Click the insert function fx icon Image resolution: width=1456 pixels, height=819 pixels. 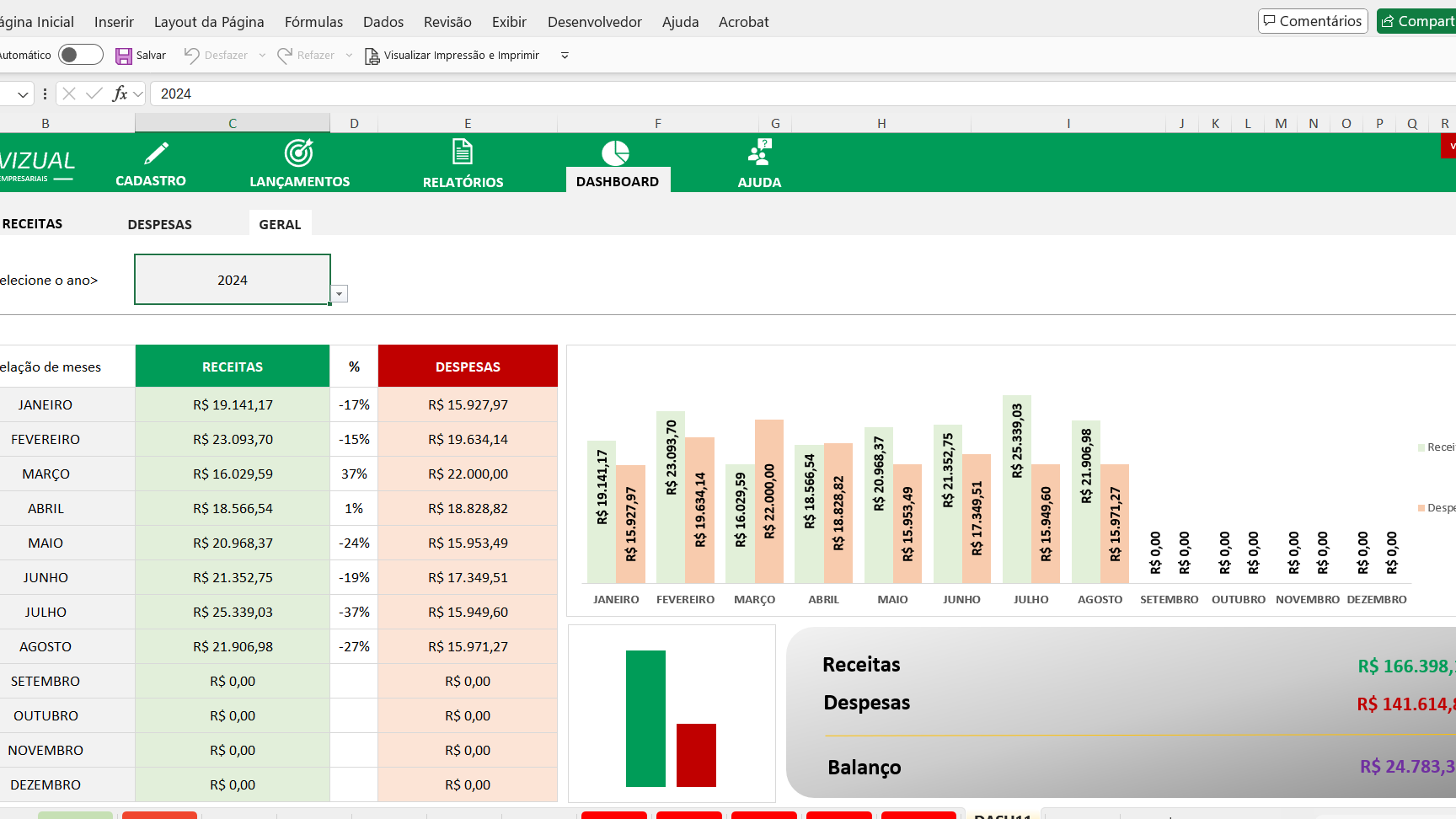click(x=120, y=94)
